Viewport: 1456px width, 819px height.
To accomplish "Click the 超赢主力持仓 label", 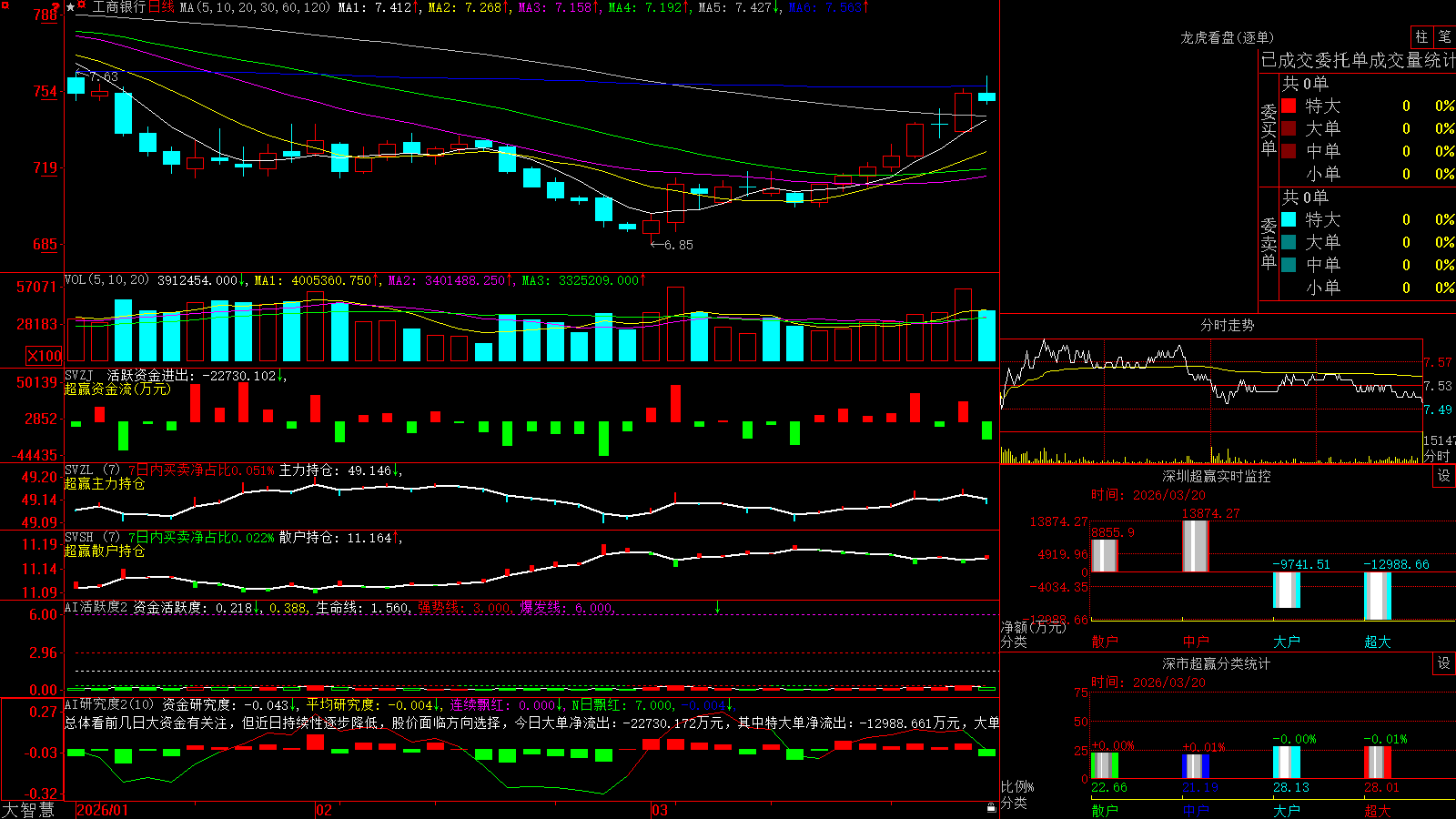I will click(105, 483).
